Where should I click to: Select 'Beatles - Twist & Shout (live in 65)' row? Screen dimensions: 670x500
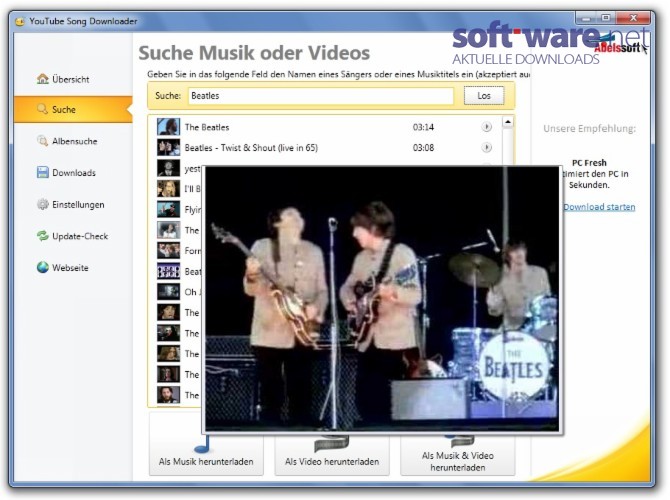327,147
